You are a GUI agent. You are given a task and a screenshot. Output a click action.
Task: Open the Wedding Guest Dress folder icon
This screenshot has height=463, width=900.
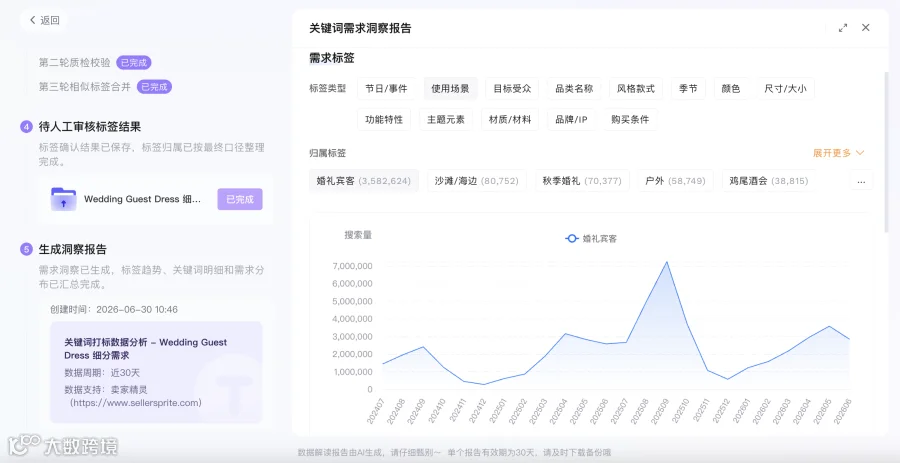(63, 199)
